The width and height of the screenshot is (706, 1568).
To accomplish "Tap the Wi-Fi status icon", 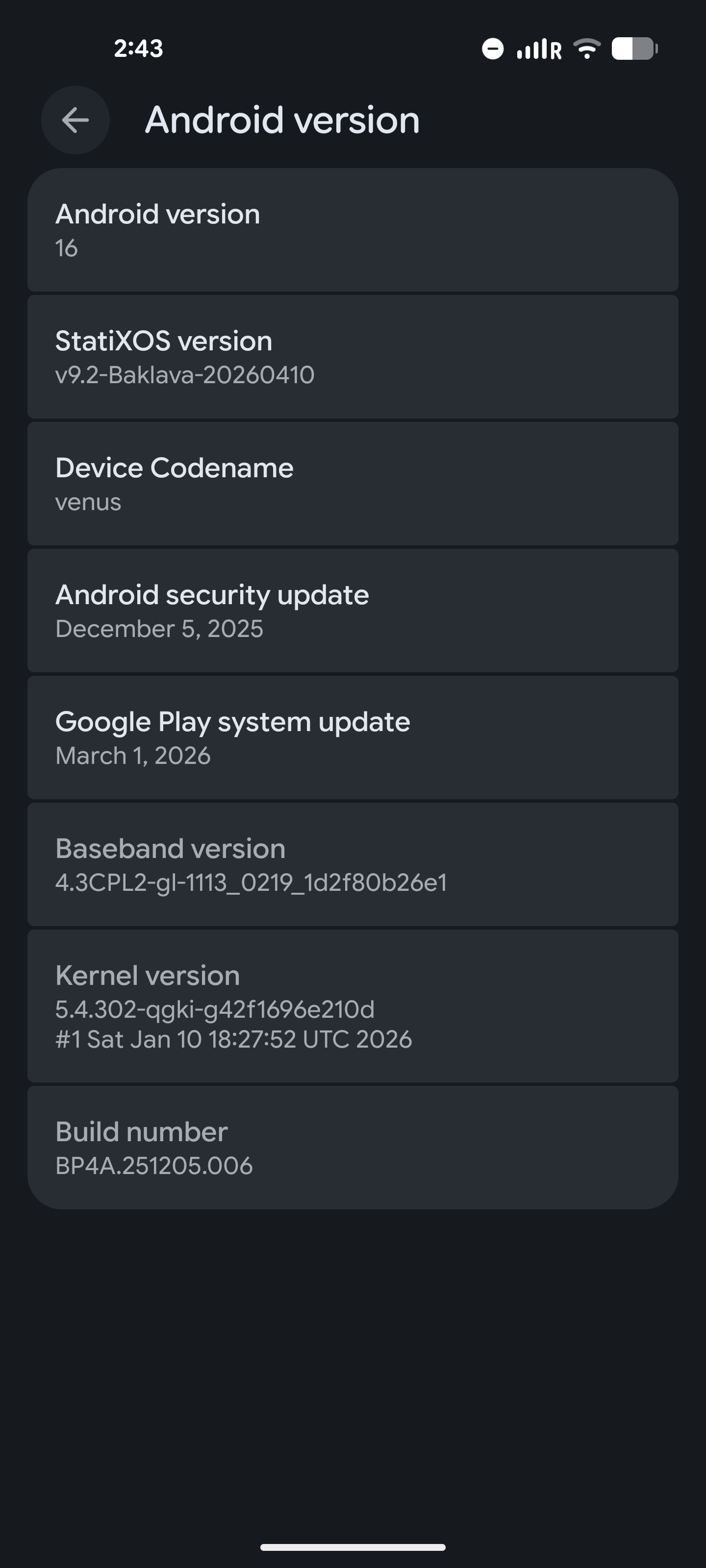I will click(x=586, y=49).
